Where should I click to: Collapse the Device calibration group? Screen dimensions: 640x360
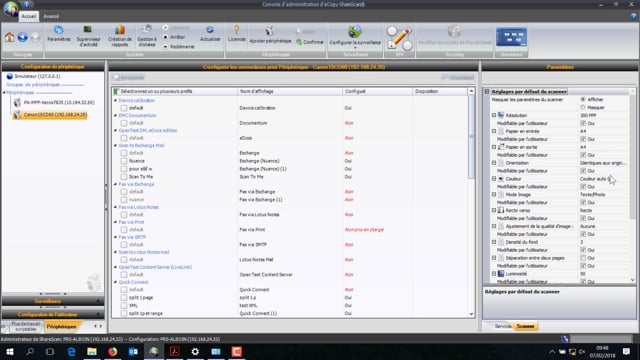(115, 100)
